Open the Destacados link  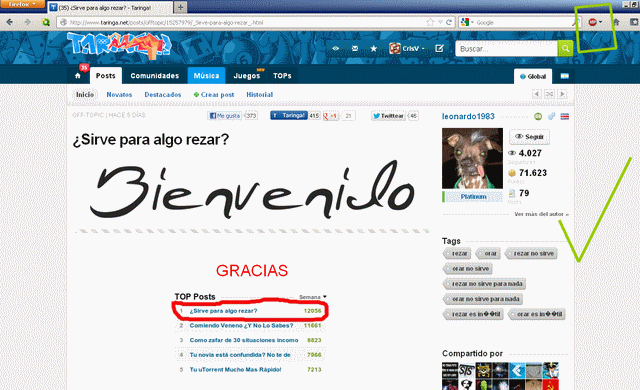point(162,95)
